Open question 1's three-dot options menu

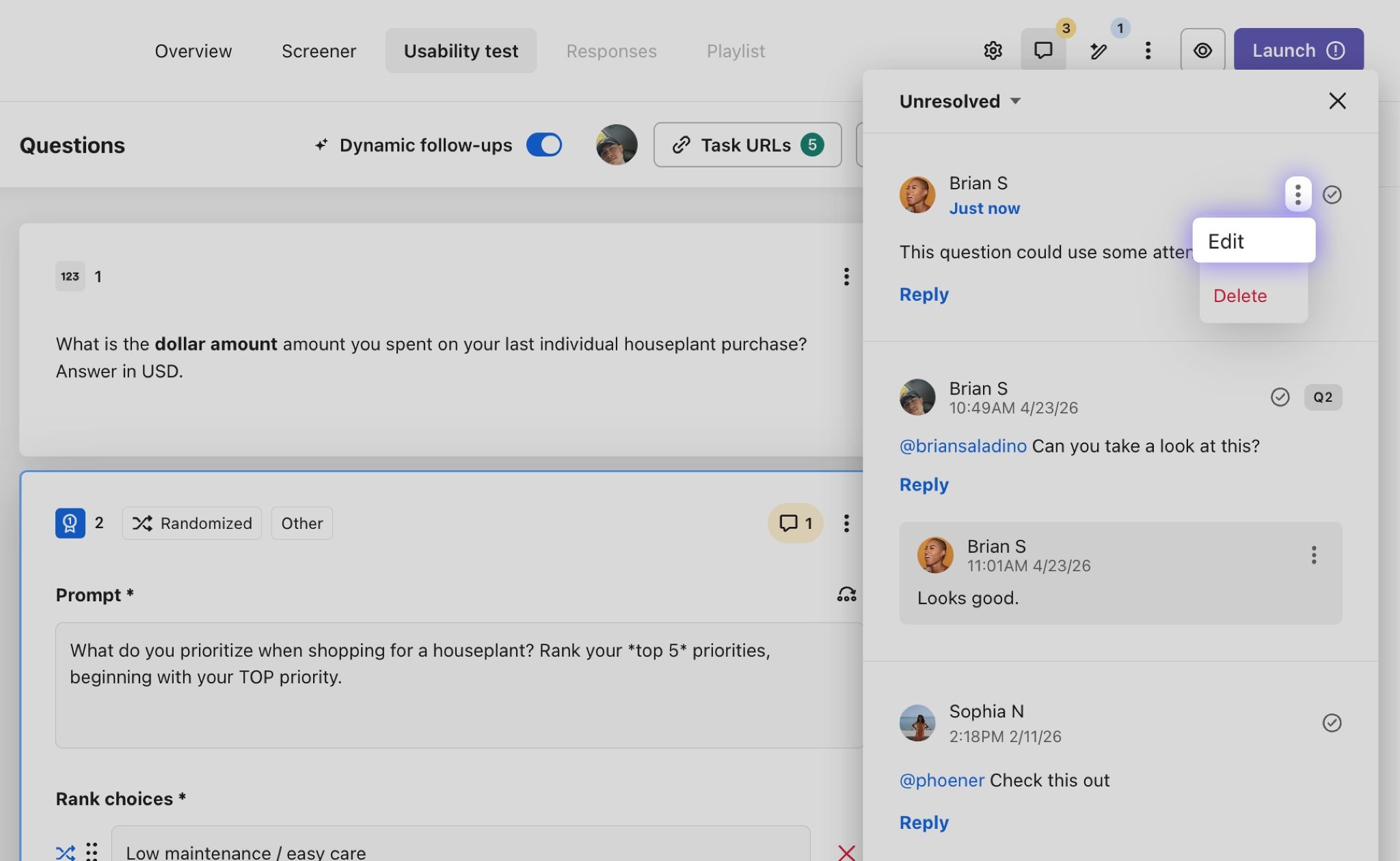pos(846,277)
